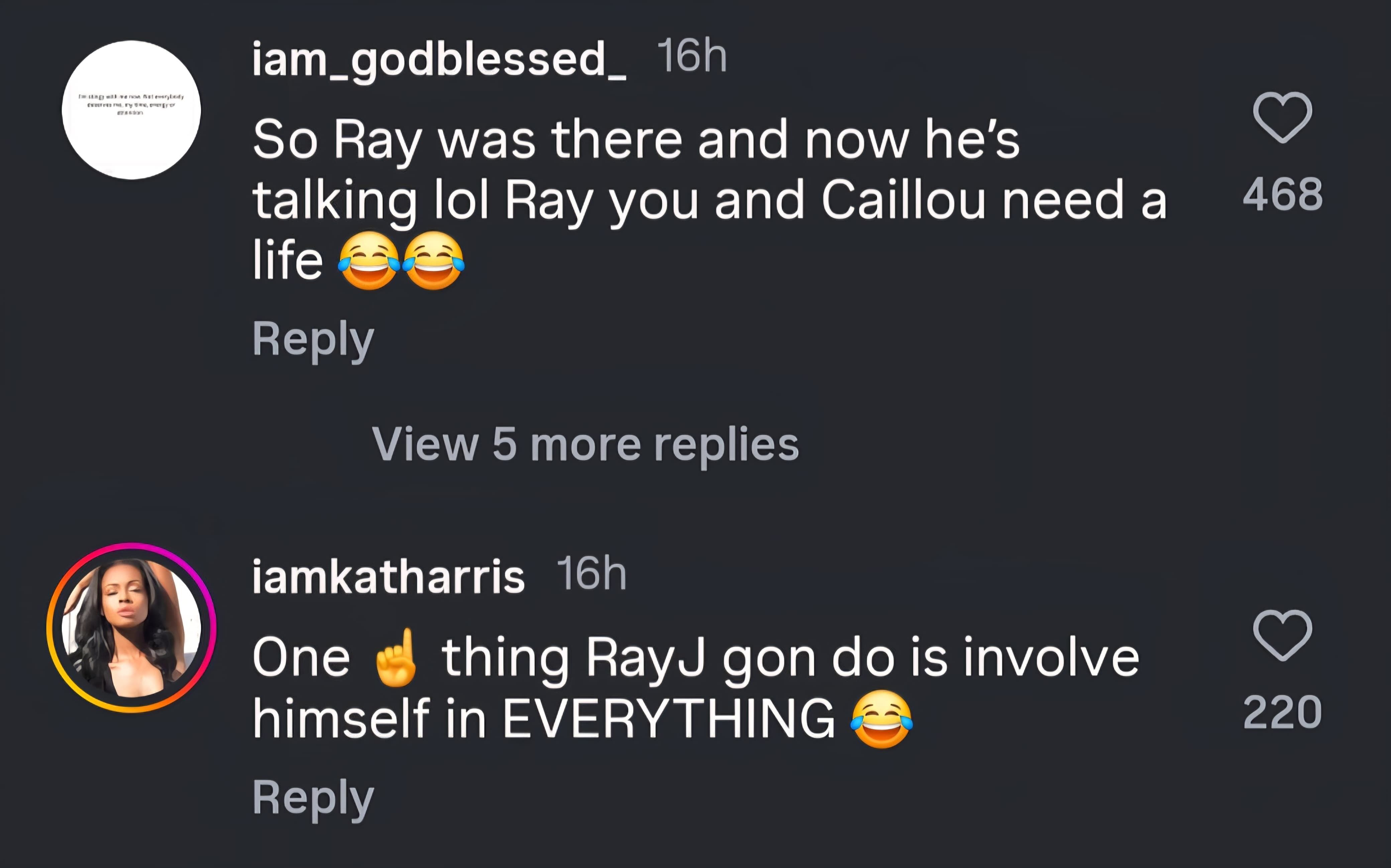Open the 220 likes count

(1283, 713)
